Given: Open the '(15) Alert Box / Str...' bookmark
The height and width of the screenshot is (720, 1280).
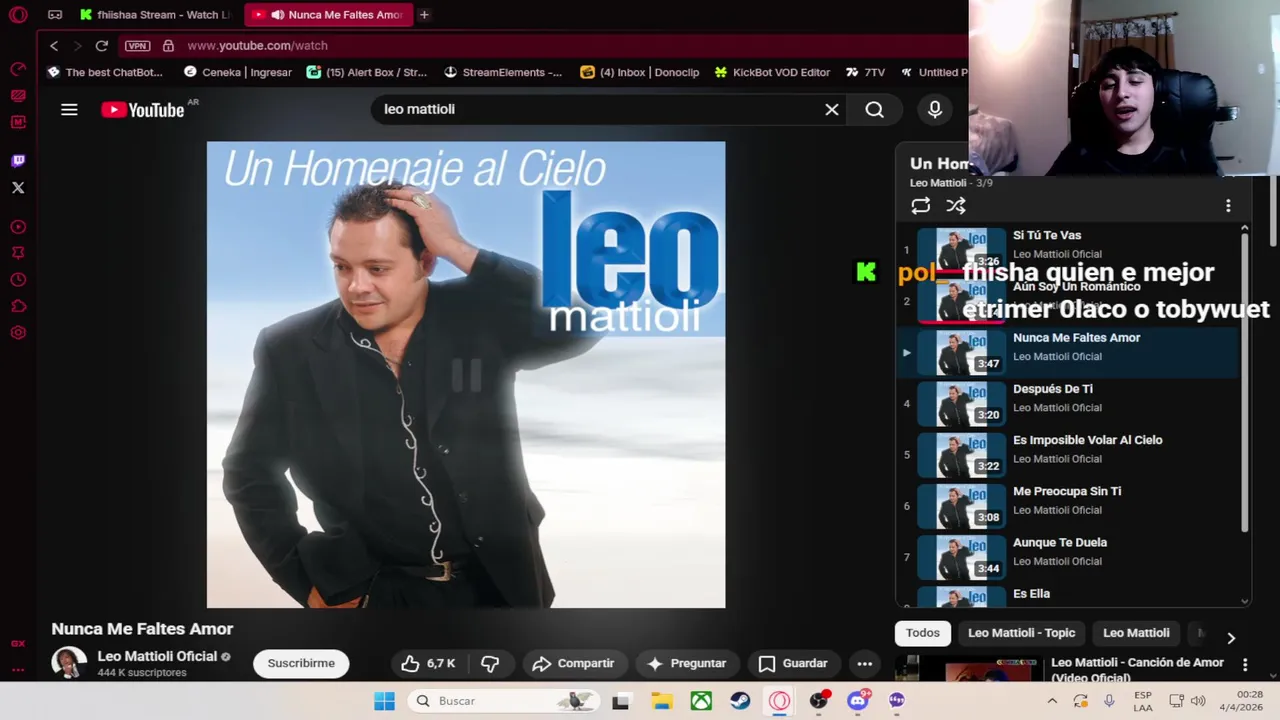Looking at the screenshot, I should tap(367, 72).
